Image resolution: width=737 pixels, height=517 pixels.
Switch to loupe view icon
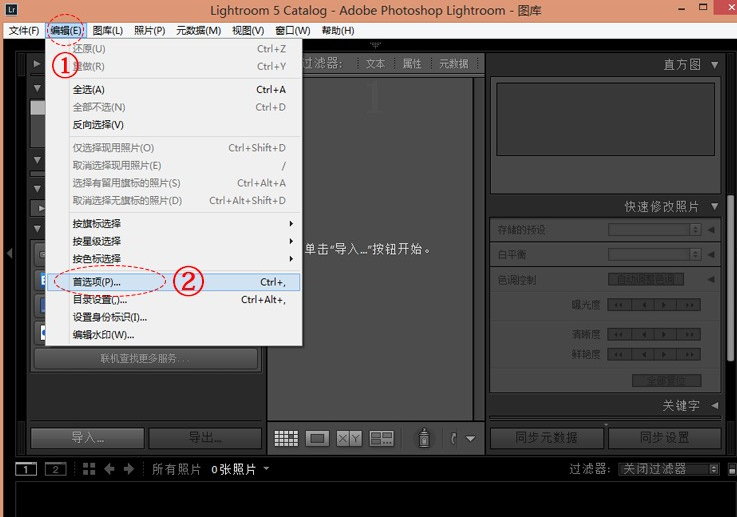click(x=317, y=439)
